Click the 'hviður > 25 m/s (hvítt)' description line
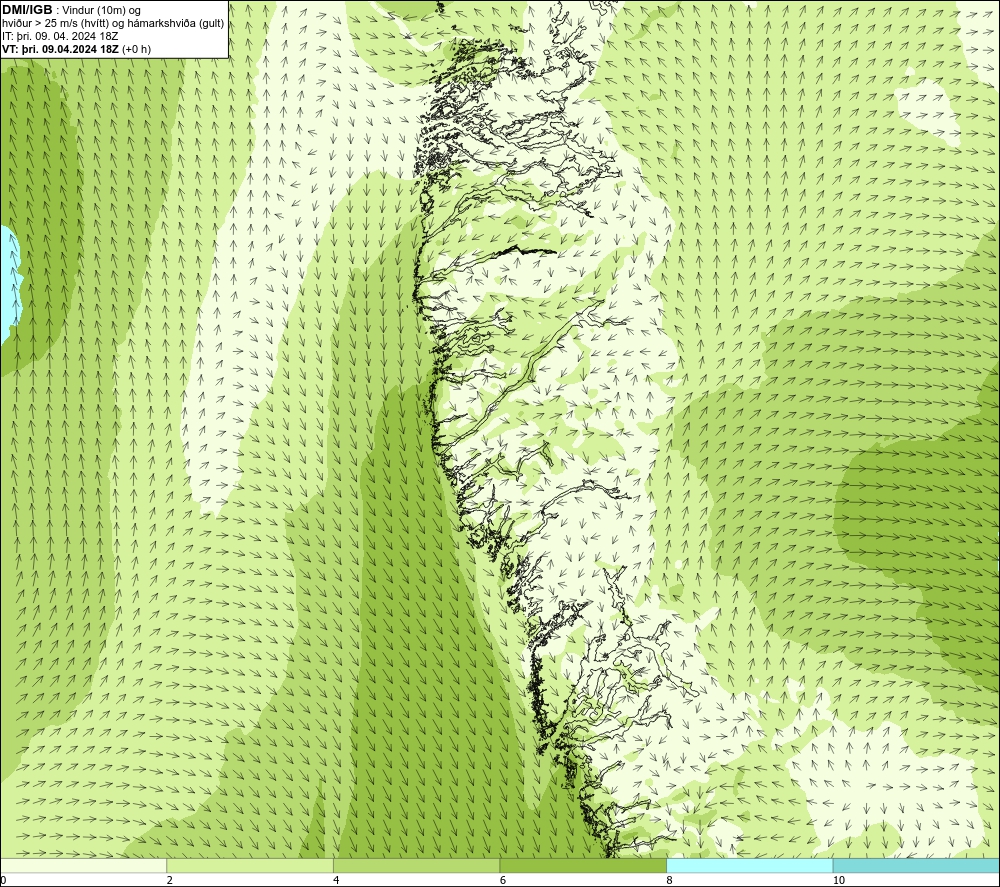 tap(113, 24)
